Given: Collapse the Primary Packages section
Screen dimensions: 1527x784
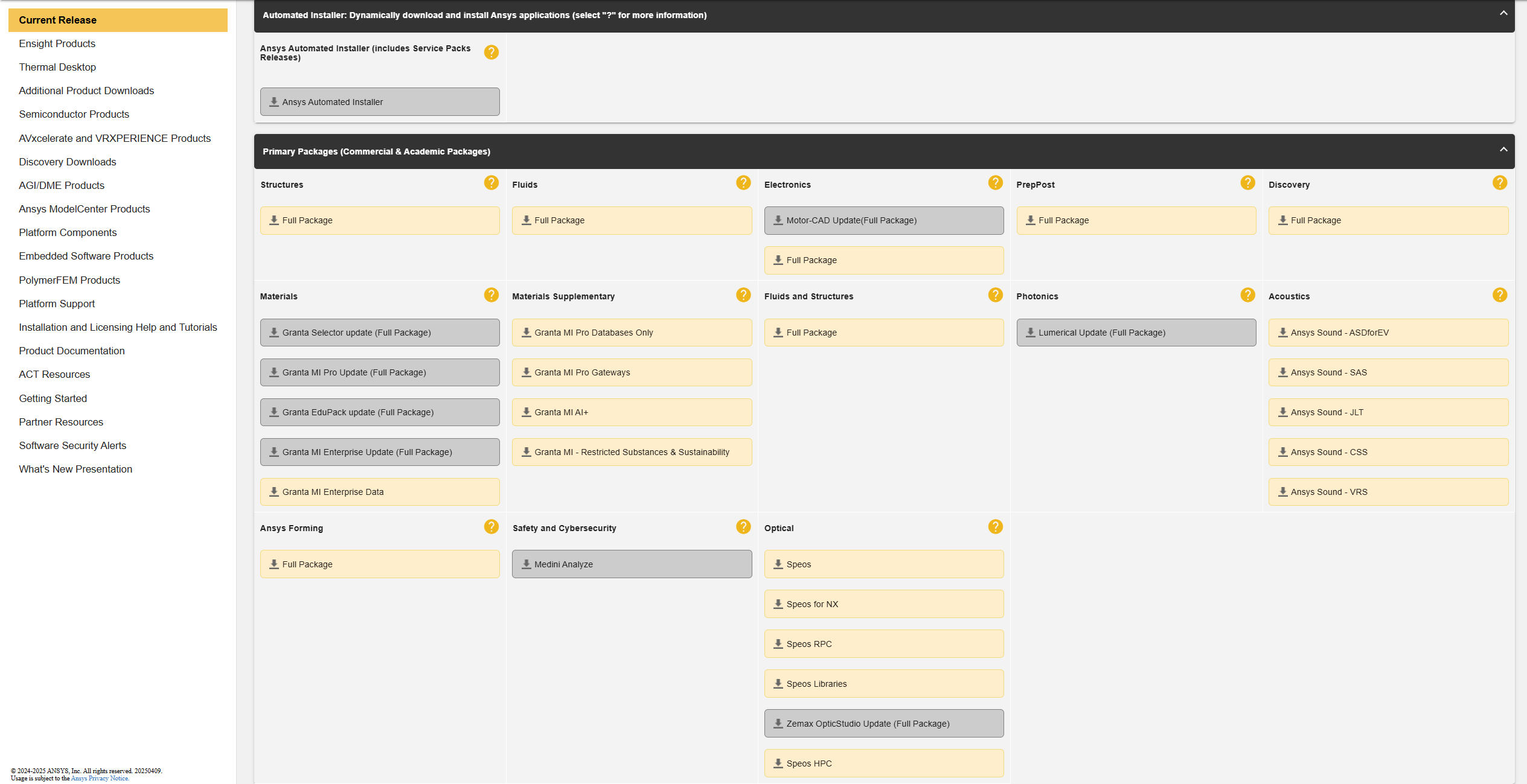Looking at the screenshot, I should point(1503,150).
